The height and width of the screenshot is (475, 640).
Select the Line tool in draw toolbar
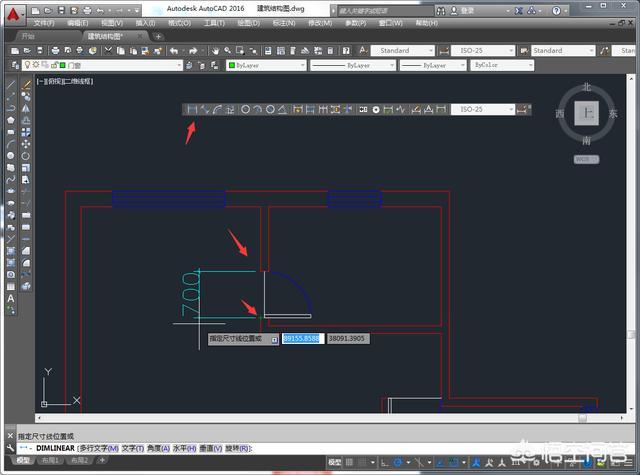coord(11,85)
